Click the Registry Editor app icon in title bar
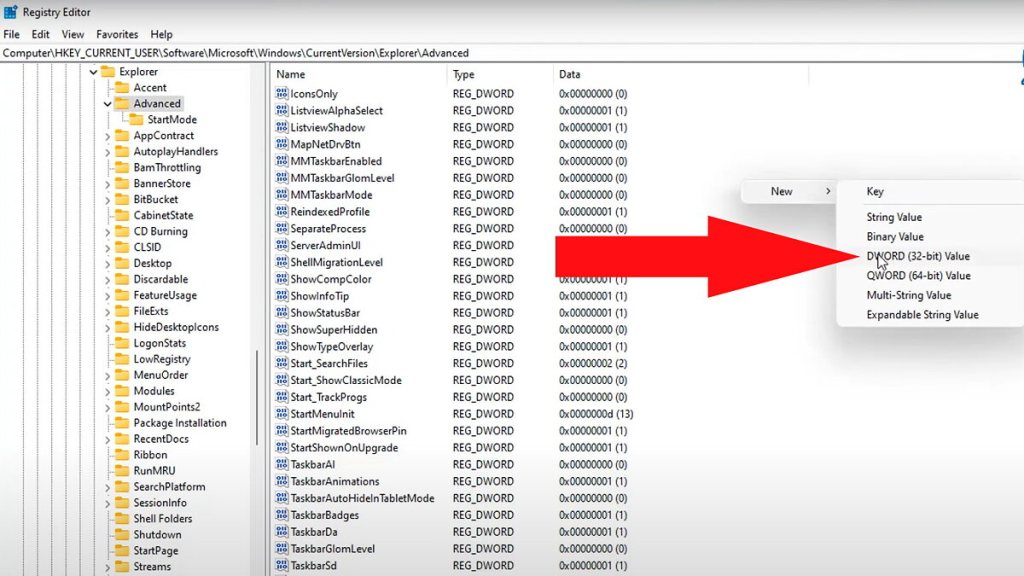 click(10, 12)
